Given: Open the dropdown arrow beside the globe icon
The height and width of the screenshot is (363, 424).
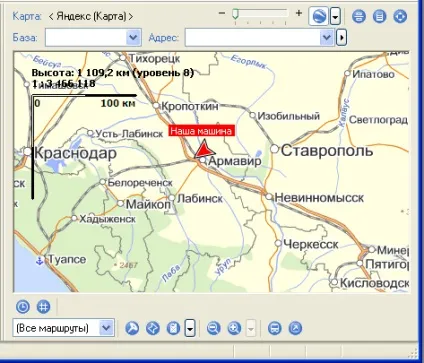Looking at the screenshot, I should tap(335, 16).
